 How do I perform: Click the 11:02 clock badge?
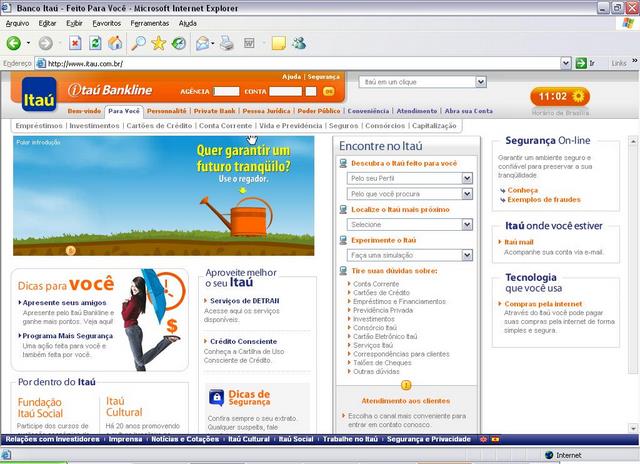pyautogui.click(x=560, y=97)
